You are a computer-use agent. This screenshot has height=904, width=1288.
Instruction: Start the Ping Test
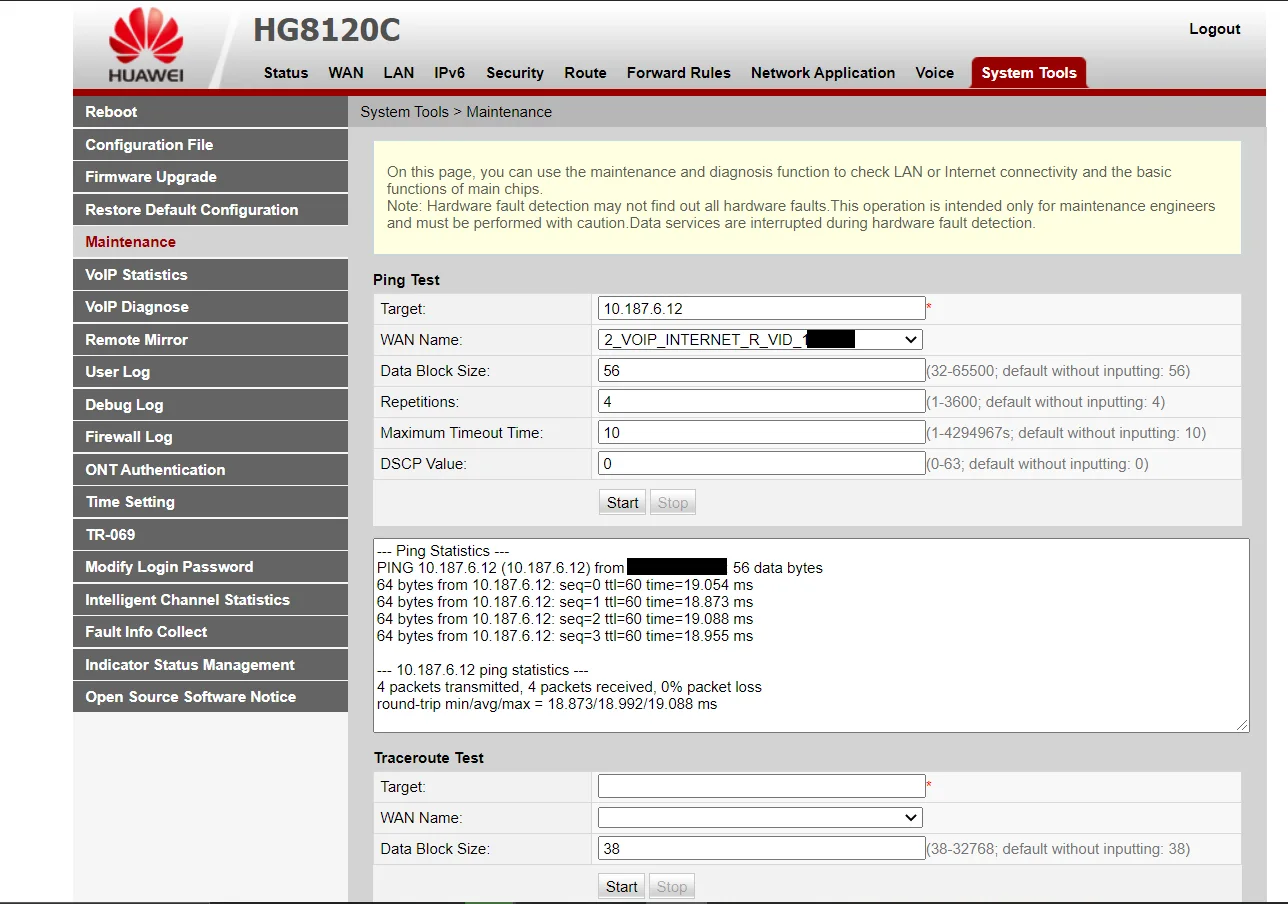tap(622, 503)
